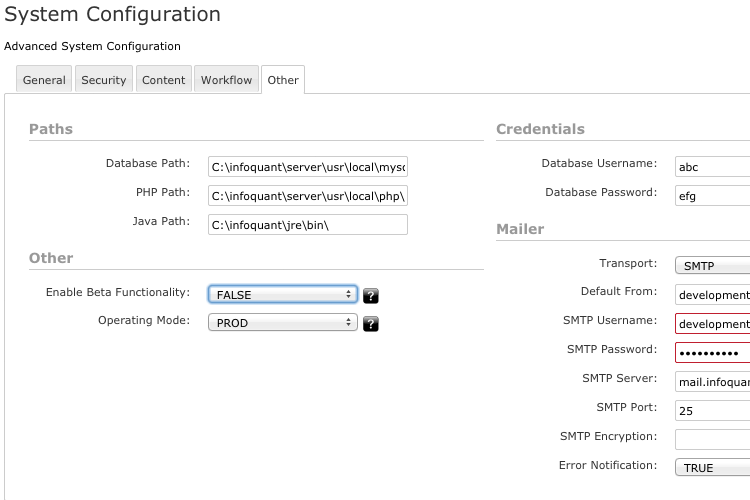Go to the Workflow tab
The width and height of the screenshot is (750, 500).
226,80
